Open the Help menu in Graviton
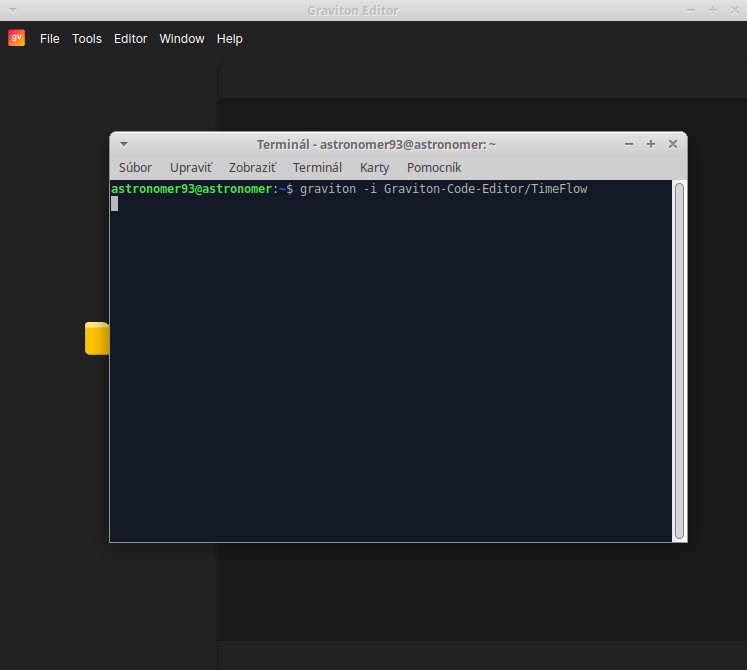The height and width of the screenshot is (670, 747). point(230,39)
